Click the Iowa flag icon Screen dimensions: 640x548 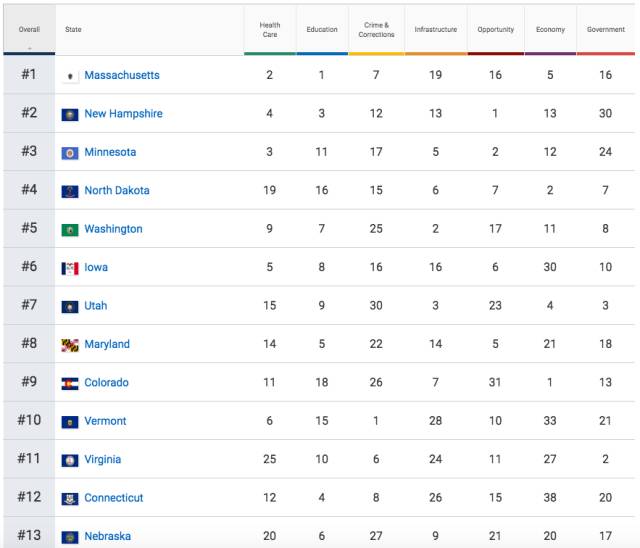[70, 268]
